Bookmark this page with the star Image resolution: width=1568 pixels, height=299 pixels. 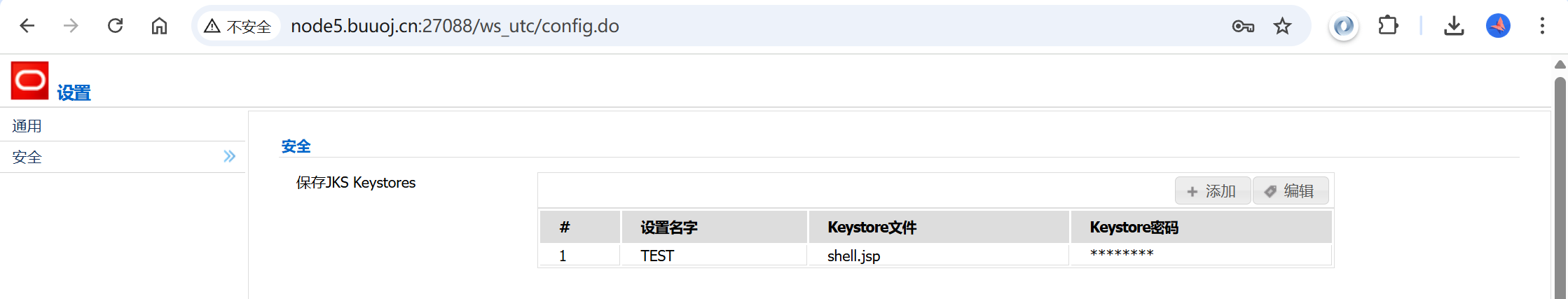[1282, 27]
